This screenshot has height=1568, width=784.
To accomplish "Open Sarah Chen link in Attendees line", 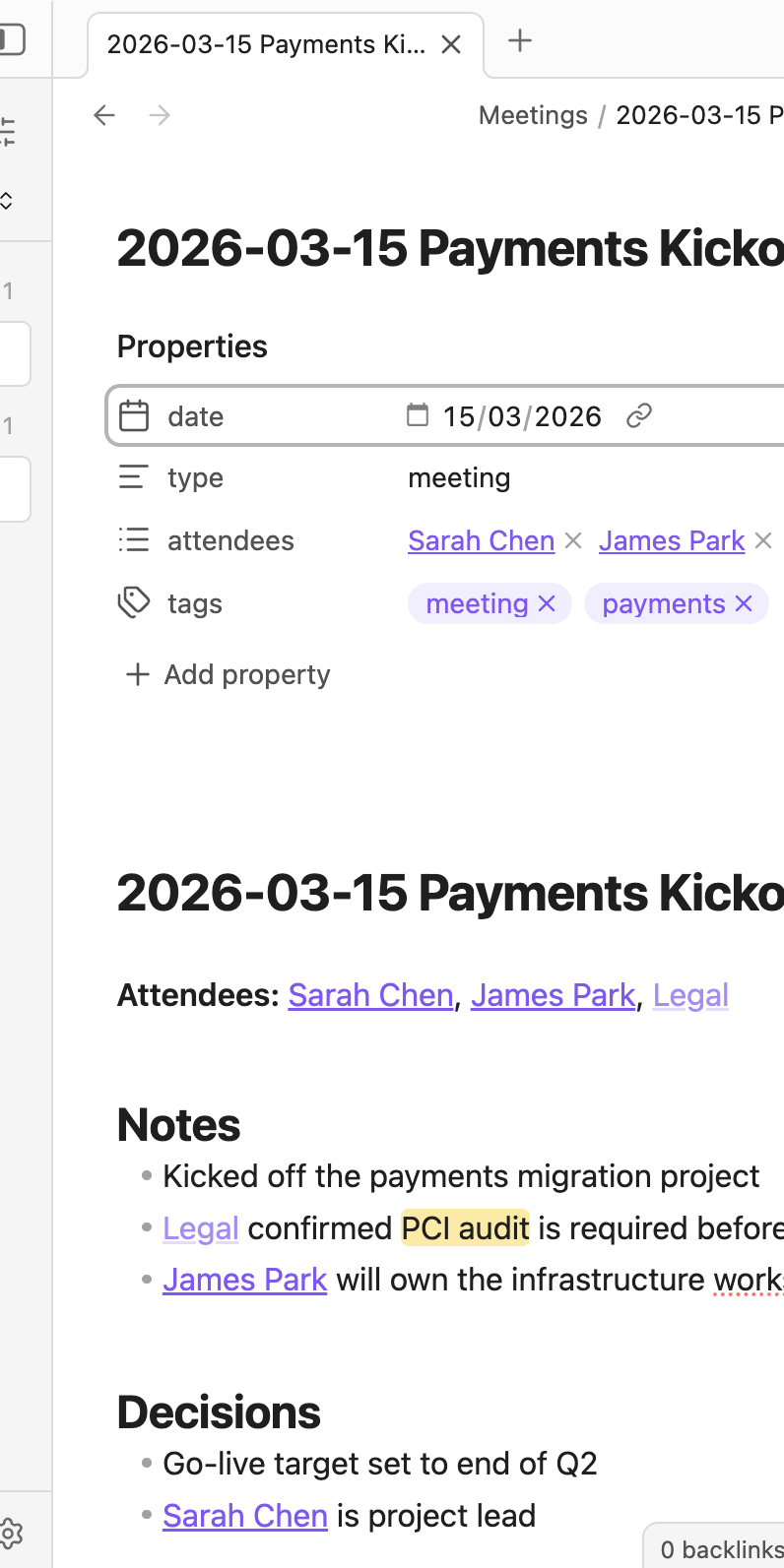I will [x=370, y=995].
